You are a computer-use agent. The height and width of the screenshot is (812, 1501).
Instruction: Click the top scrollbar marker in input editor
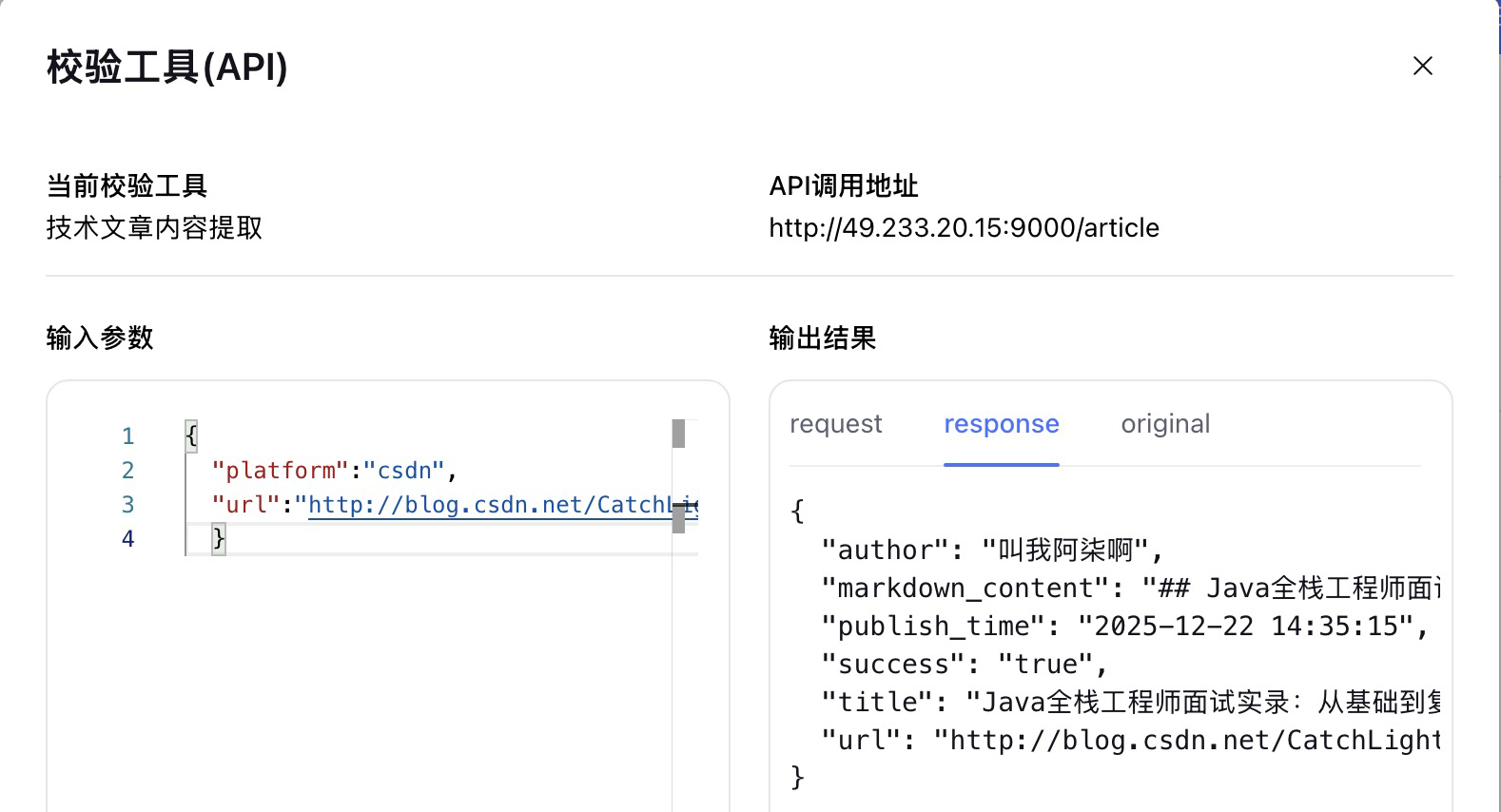pyautogui.click(x=678, y=434)
